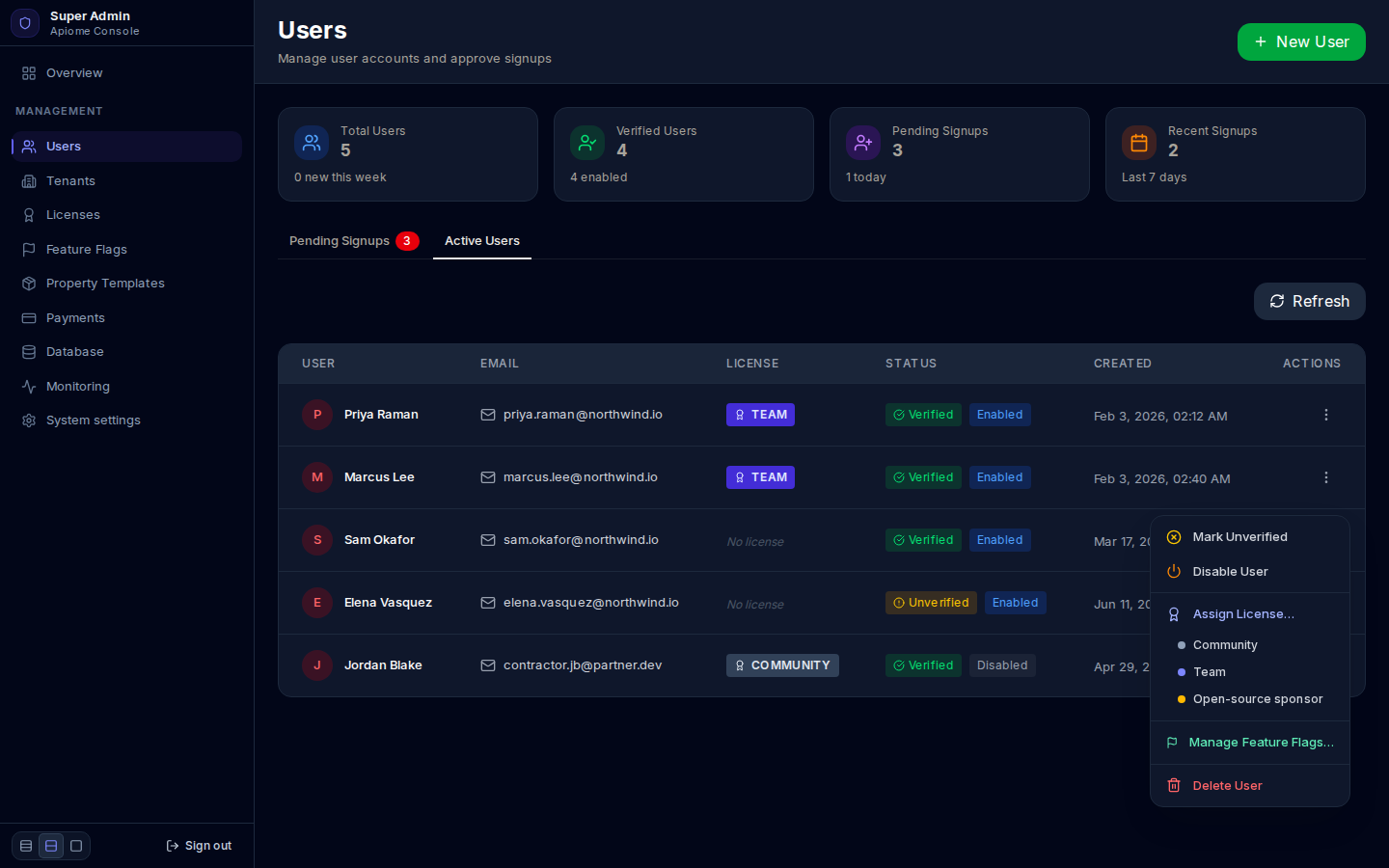Click the Recent Signups calendar icon

1139,143
